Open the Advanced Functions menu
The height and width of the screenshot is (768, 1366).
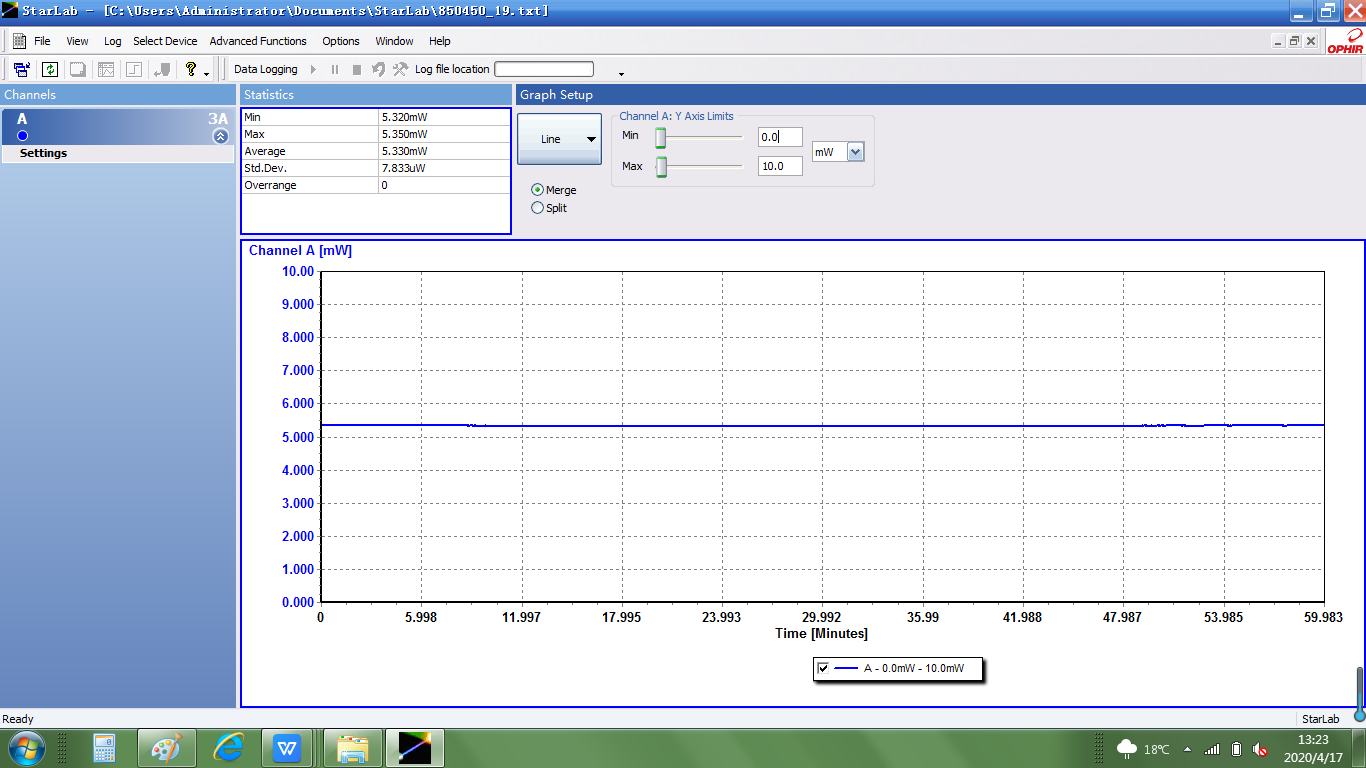tap(258, 41)
